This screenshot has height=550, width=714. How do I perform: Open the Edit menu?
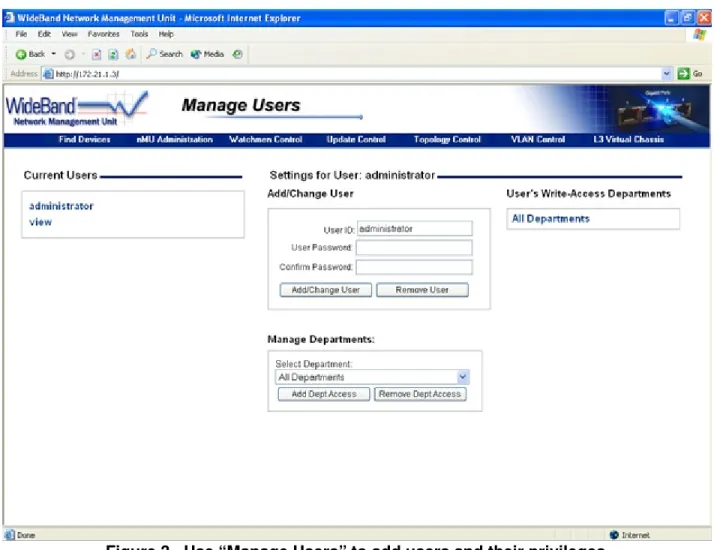[44, 34]
